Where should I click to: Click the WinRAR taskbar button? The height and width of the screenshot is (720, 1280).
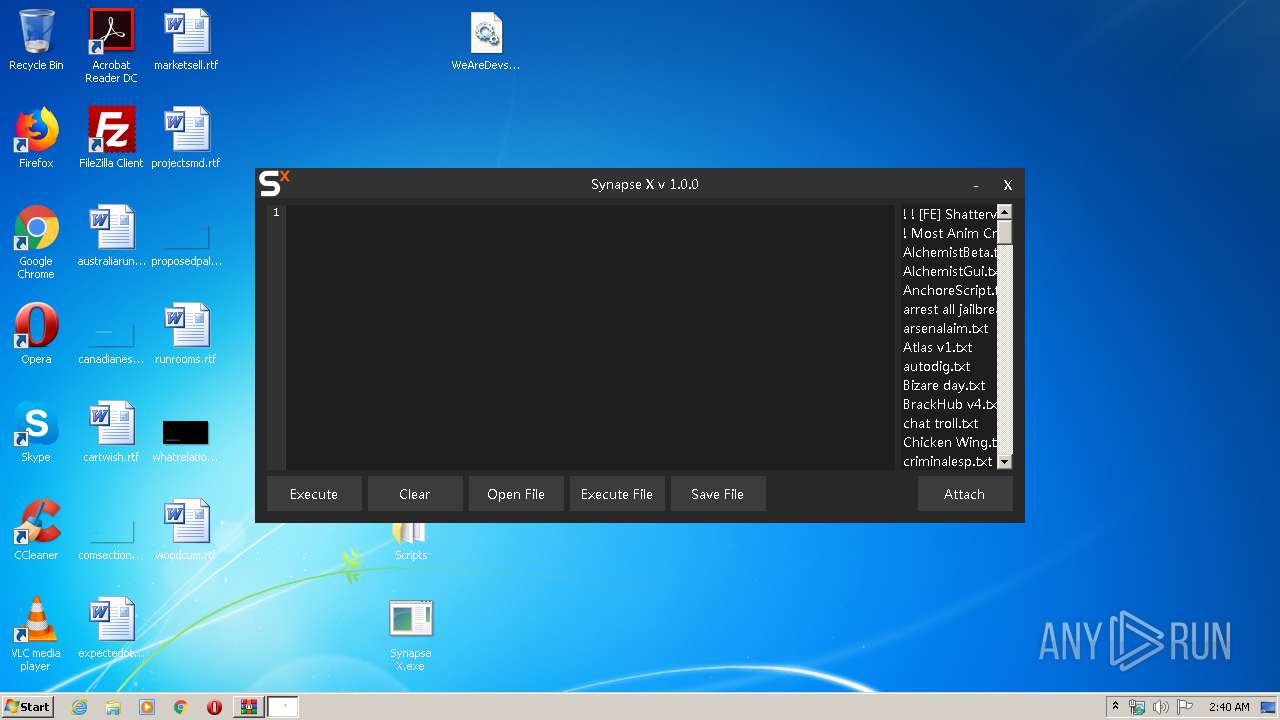click(248, 707)
